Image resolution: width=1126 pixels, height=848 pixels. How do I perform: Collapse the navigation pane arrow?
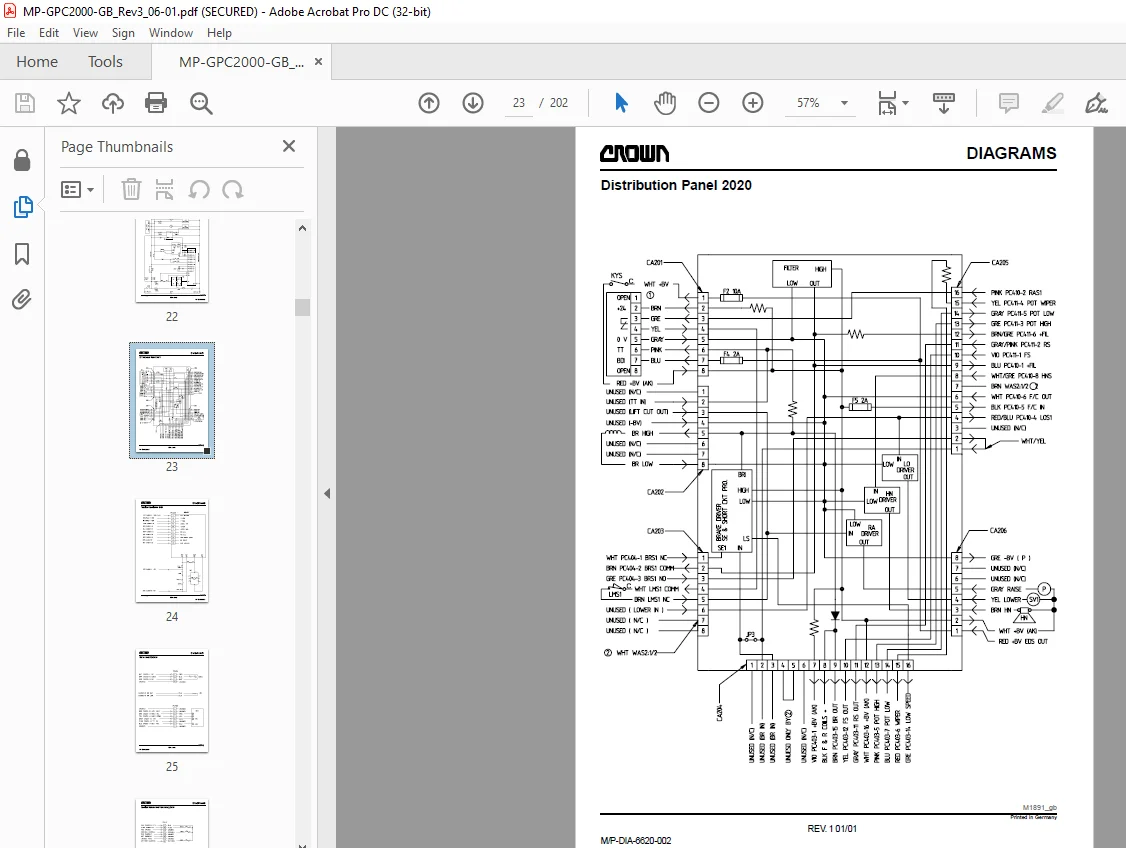coord(327,493)
